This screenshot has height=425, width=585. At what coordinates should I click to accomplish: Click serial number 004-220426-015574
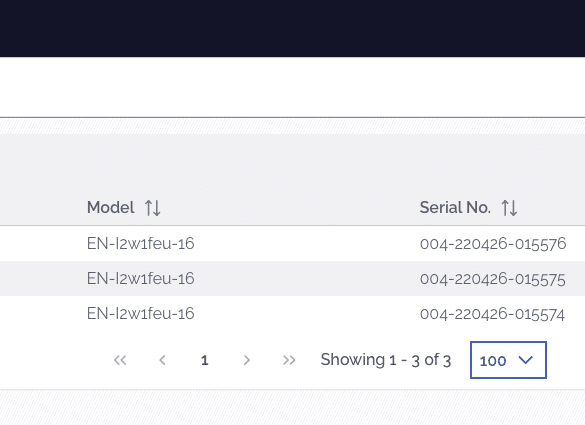492,314
